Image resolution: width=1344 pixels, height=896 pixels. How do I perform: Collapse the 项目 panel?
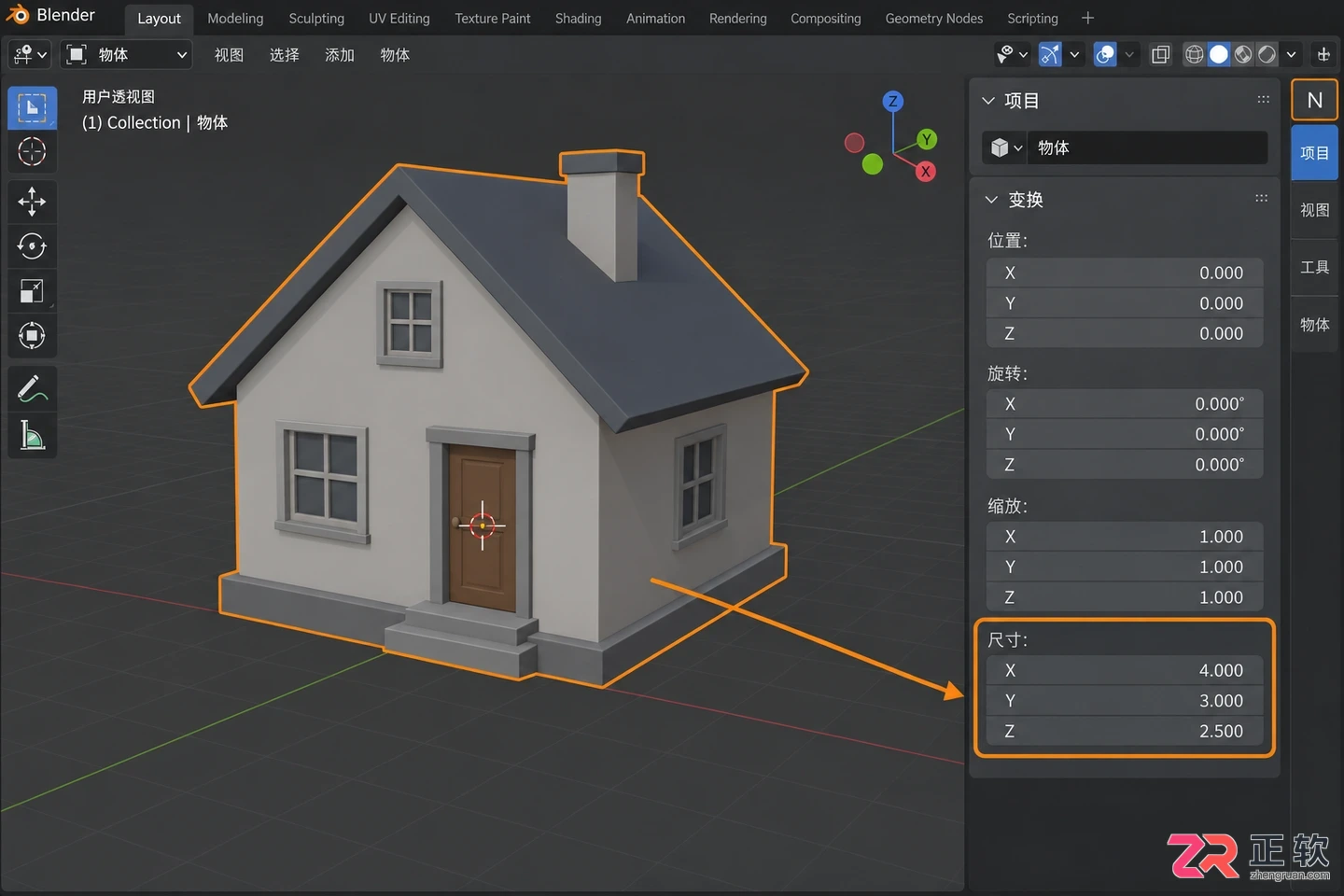pyautogui.click(x=988, y=100)
